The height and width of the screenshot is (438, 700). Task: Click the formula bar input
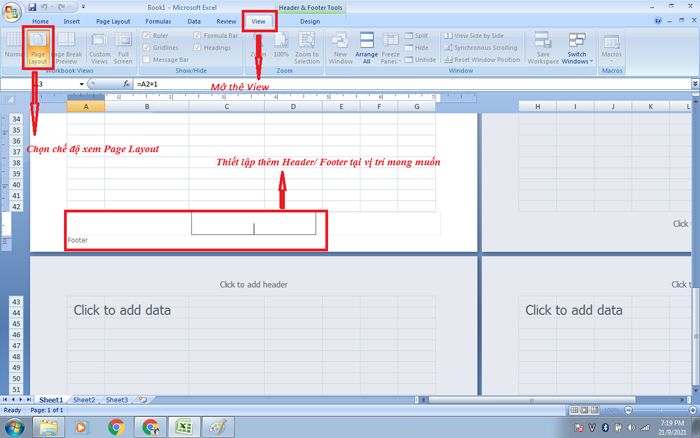[412, 84]
